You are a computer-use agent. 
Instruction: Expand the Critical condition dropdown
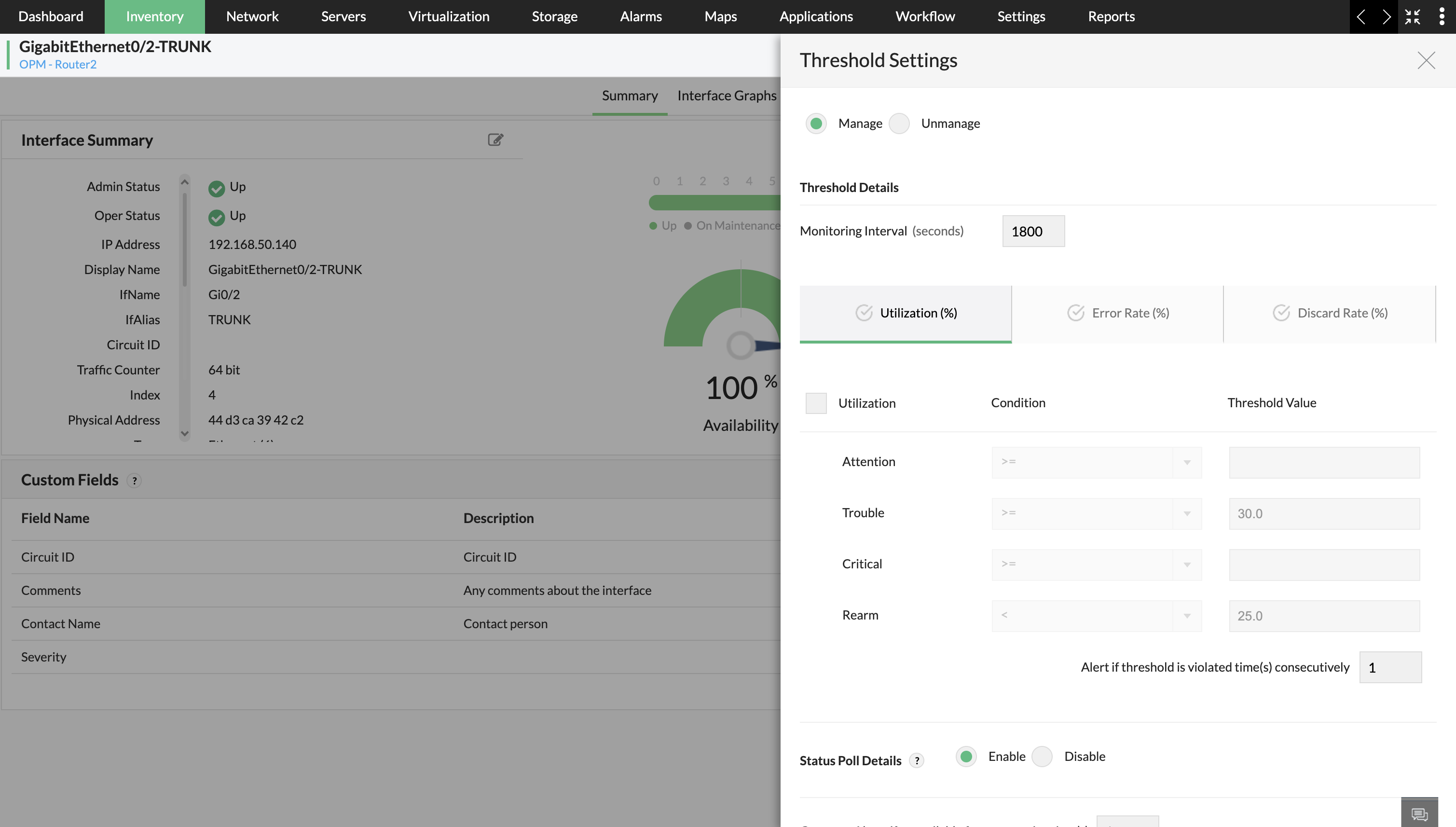click(1096, 565)
